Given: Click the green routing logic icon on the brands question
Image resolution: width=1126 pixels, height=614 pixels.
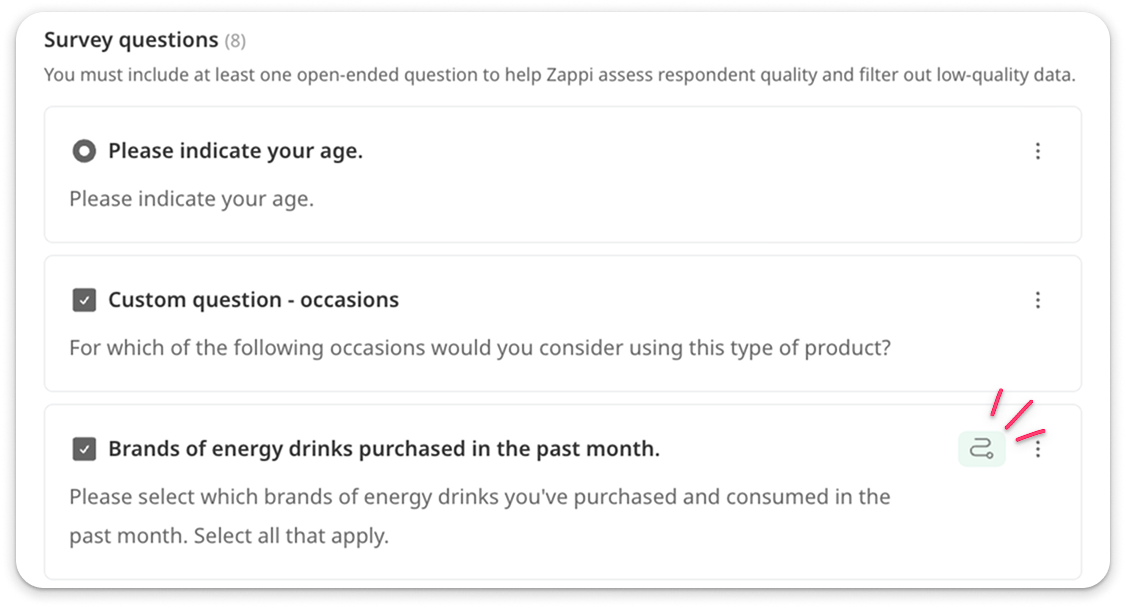Looking at the screenshot, I should pyautogui.click(x=982, y=449).
